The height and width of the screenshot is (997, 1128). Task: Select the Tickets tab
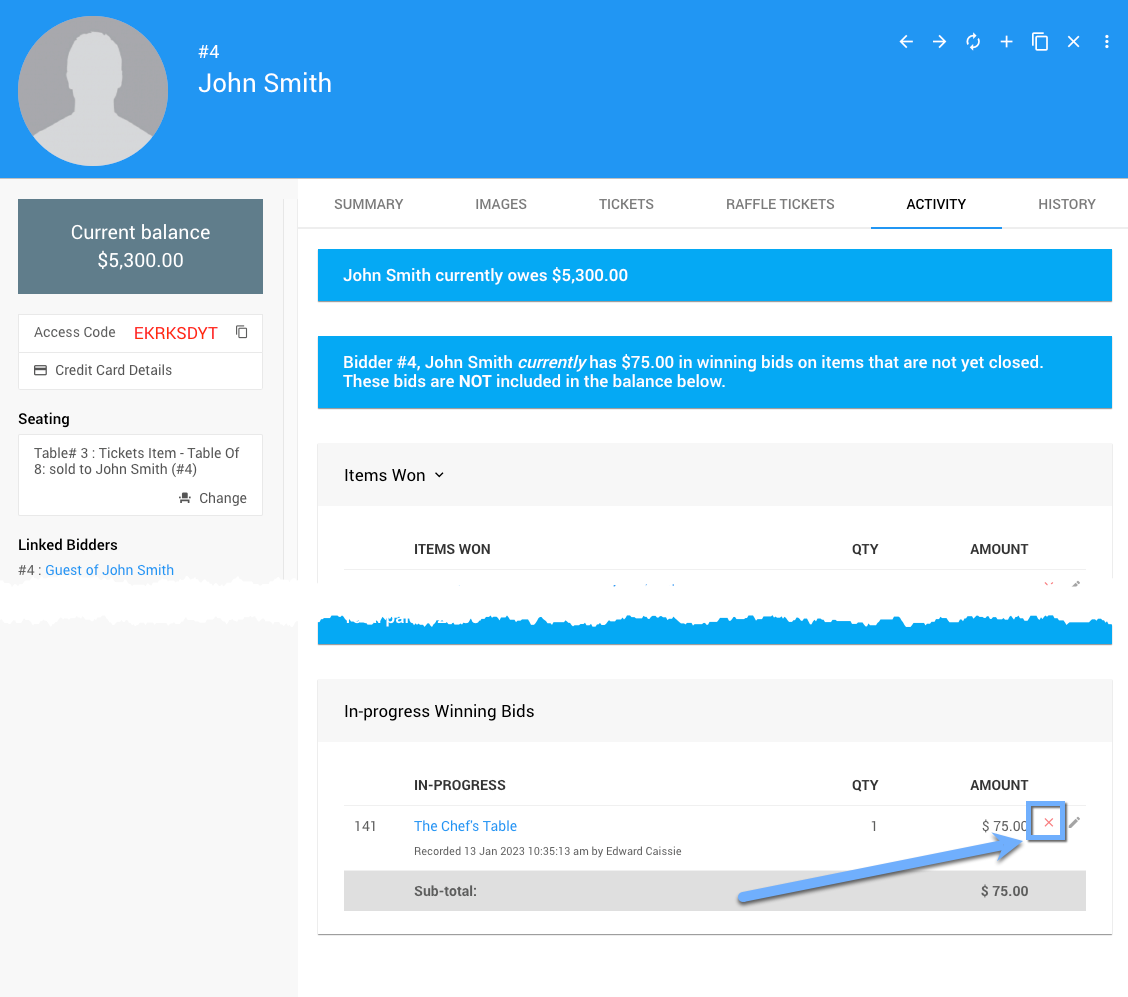(x=626, y=204)
